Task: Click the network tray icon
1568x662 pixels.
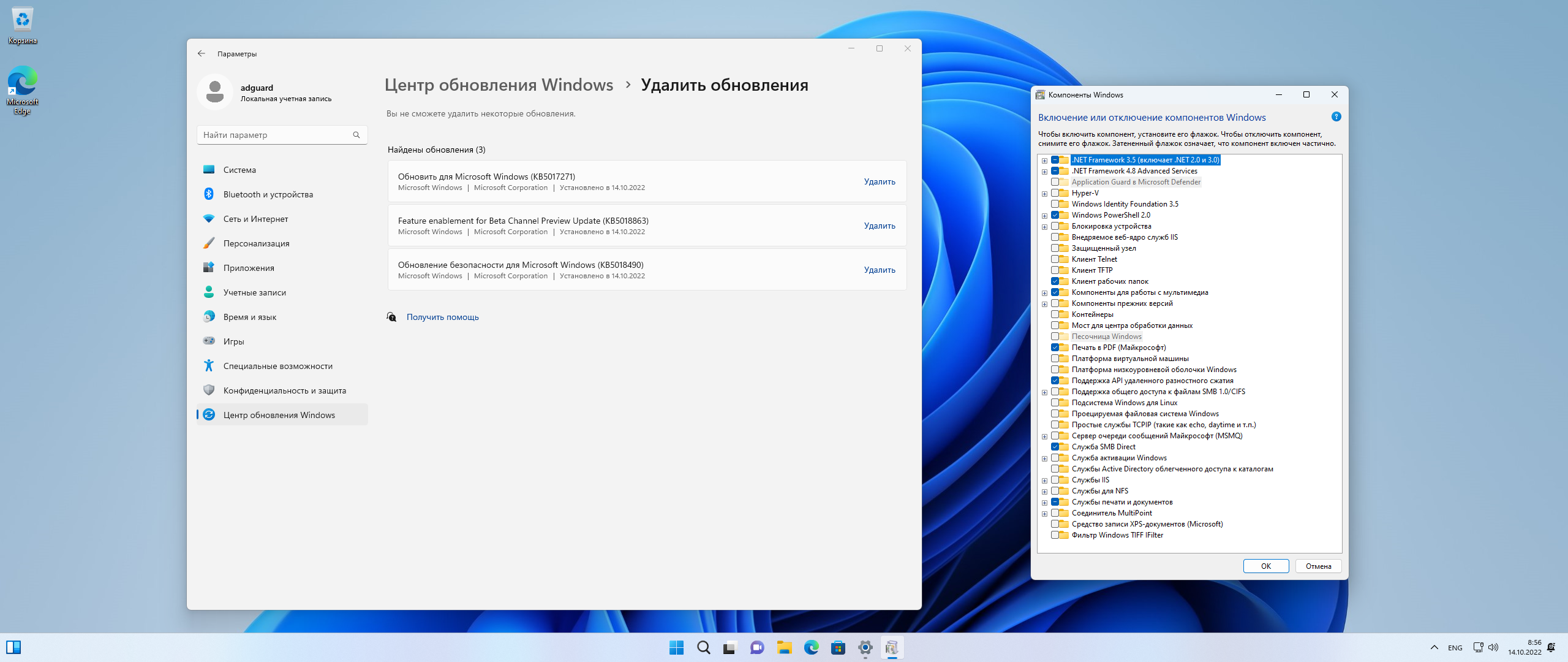Action: coord(1478,647)
